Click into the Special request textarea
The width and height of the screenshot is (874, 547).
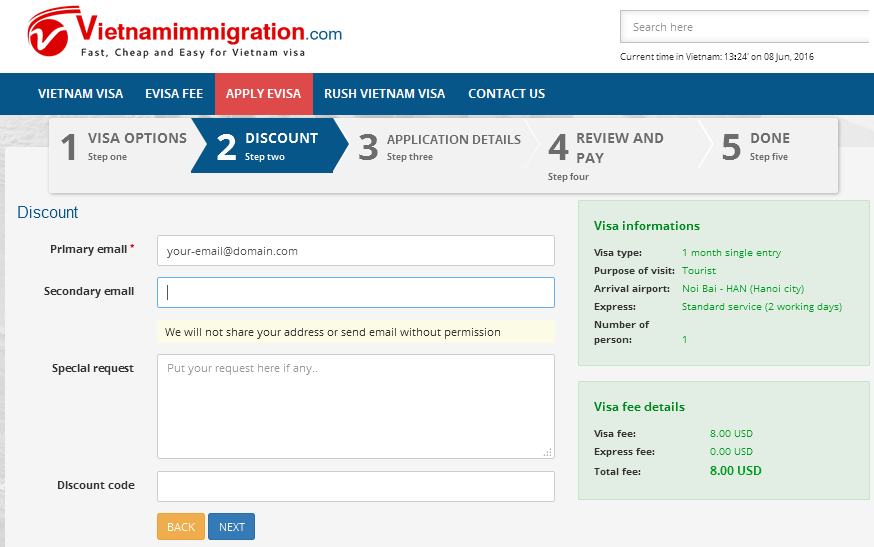click(355, 406)
